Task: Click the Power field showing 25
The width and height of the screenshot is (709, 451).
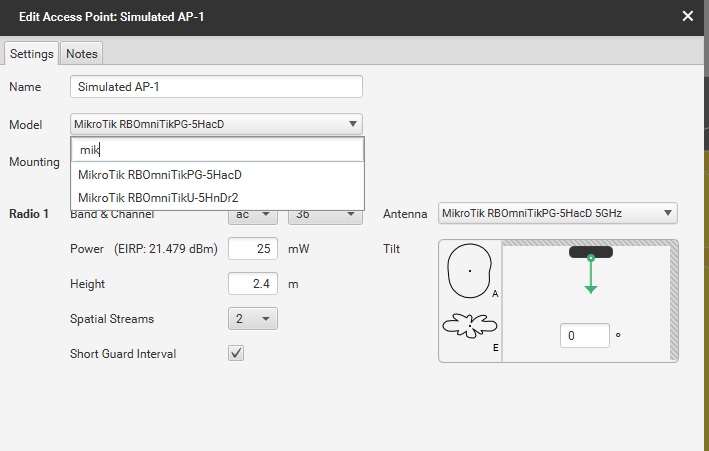Action: 253,248
